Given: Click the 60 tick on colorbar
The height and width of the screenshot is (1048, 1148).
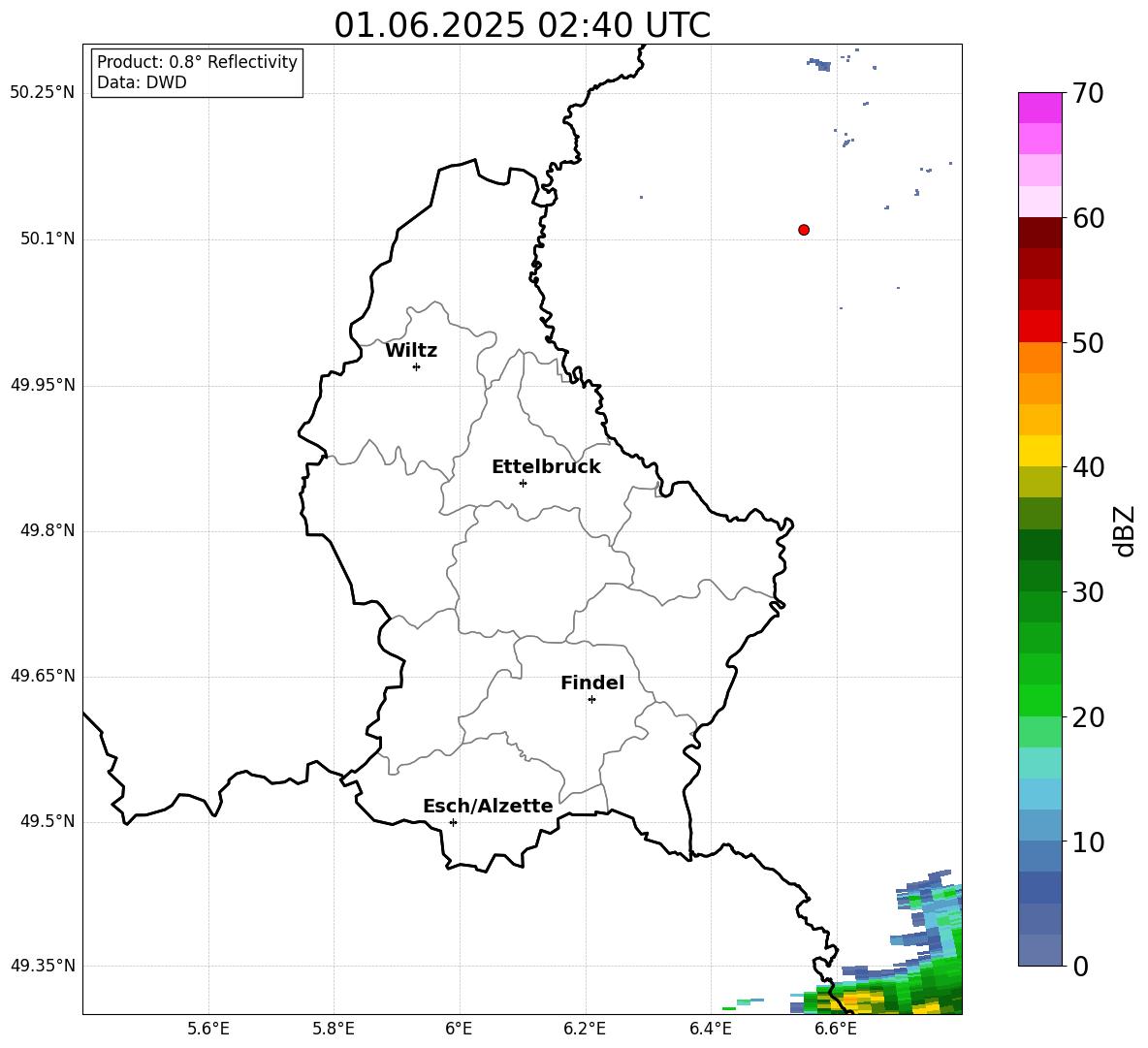Looking at the screenshot, I should pos(1089,218).
